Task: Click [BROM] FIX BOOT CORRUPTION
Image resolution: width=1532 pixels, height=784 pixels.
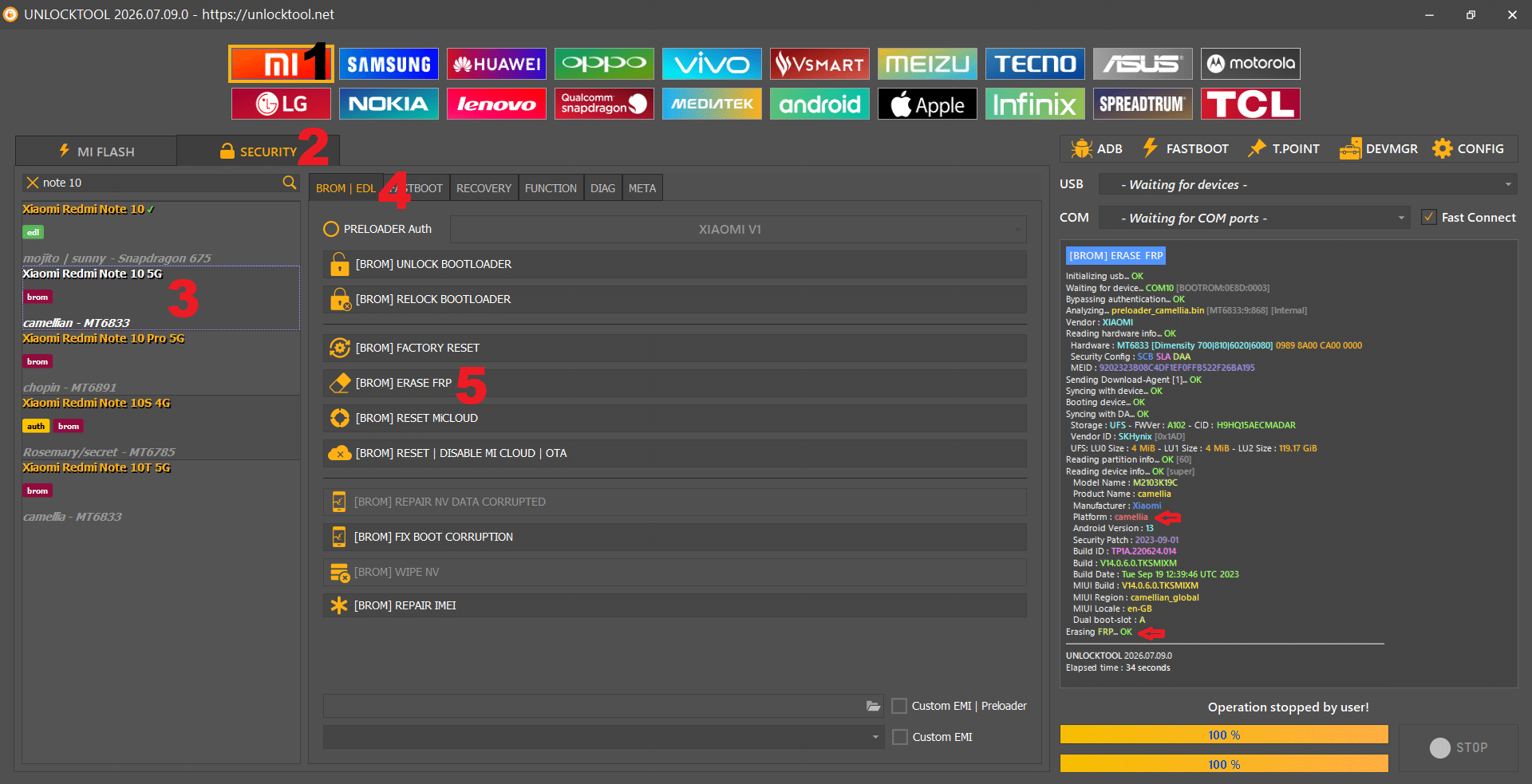Action: click(674, 537)
